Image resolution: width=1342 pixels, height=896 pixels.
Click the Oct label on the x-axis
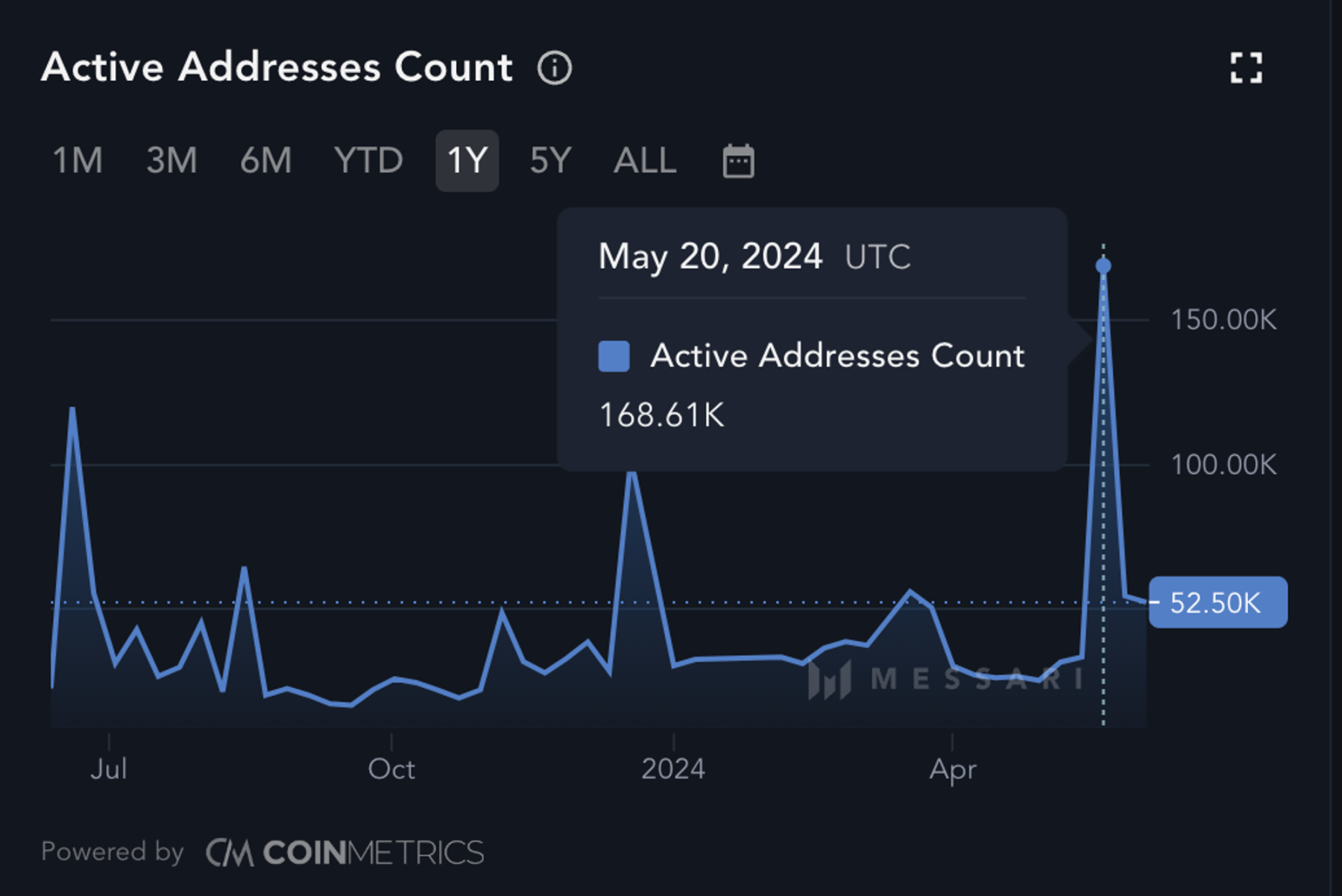pyautogui.click(x=391, y=769)
